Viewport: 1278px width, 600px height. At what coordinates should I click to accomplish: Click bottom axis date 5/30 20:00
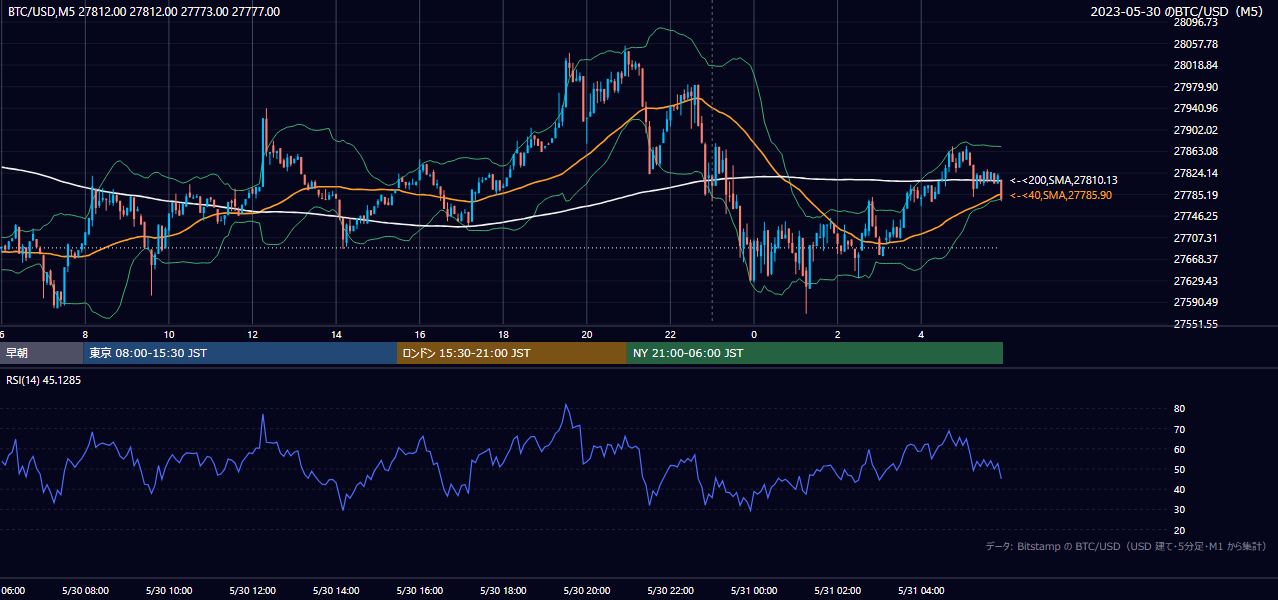(x=587, y=591)
